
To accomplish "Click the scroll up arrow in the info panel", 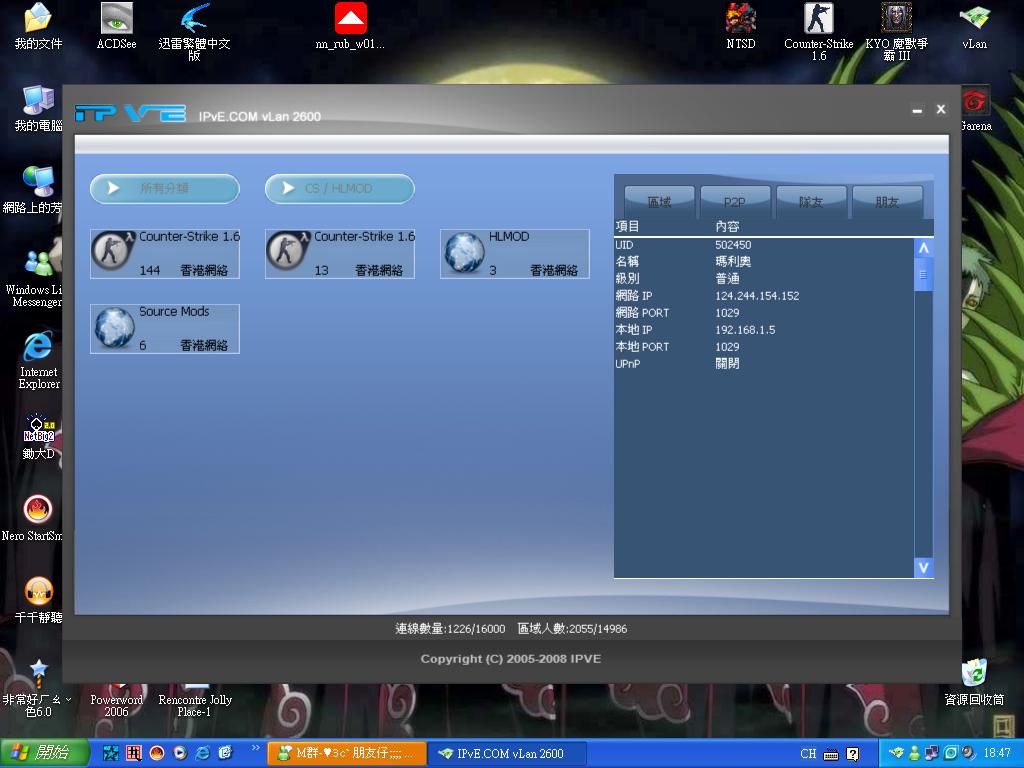I will [923, 248].
